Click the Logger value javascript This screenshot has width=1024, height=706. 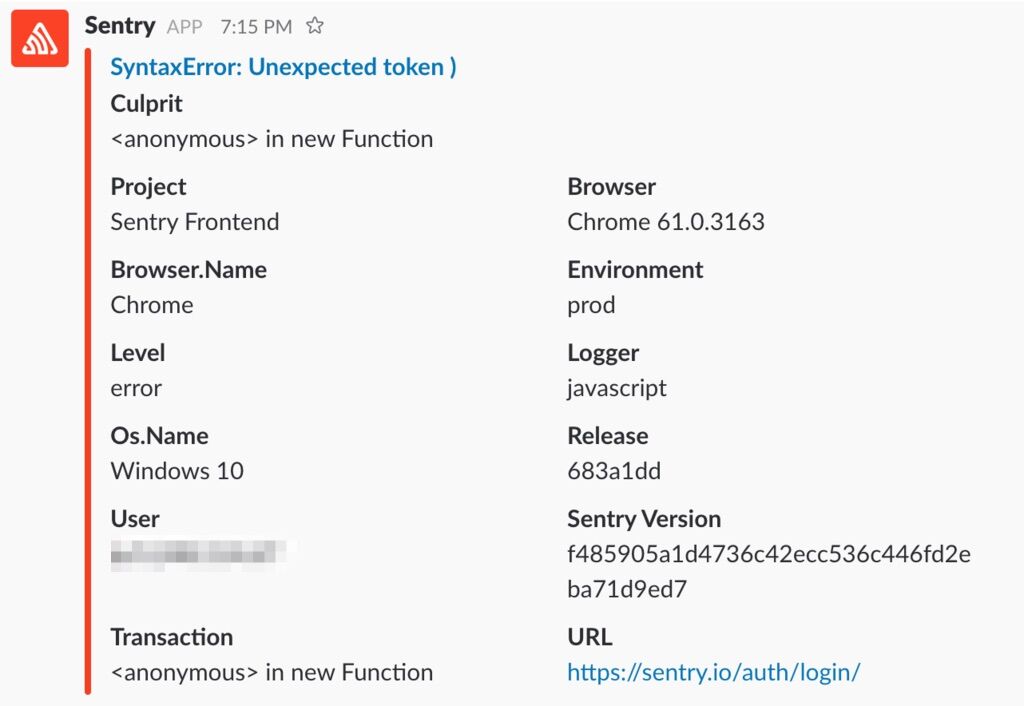tap(617, 388)
